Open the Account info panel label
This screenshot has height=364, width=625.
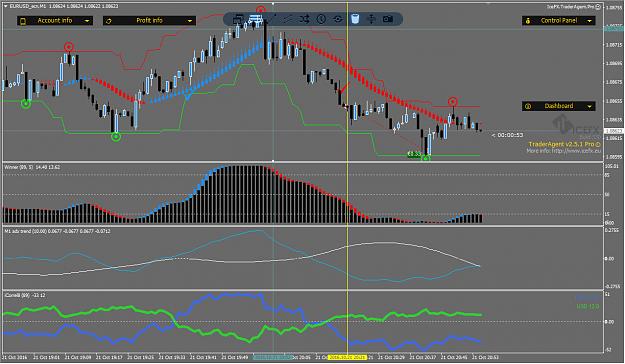(55, 20)
